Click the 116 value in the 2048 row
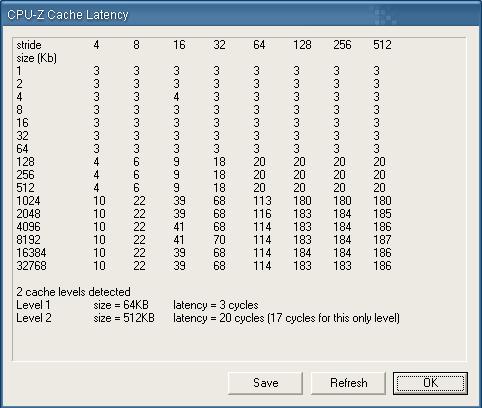This screenshot has width=482, height=408. (x=262, y=214)
